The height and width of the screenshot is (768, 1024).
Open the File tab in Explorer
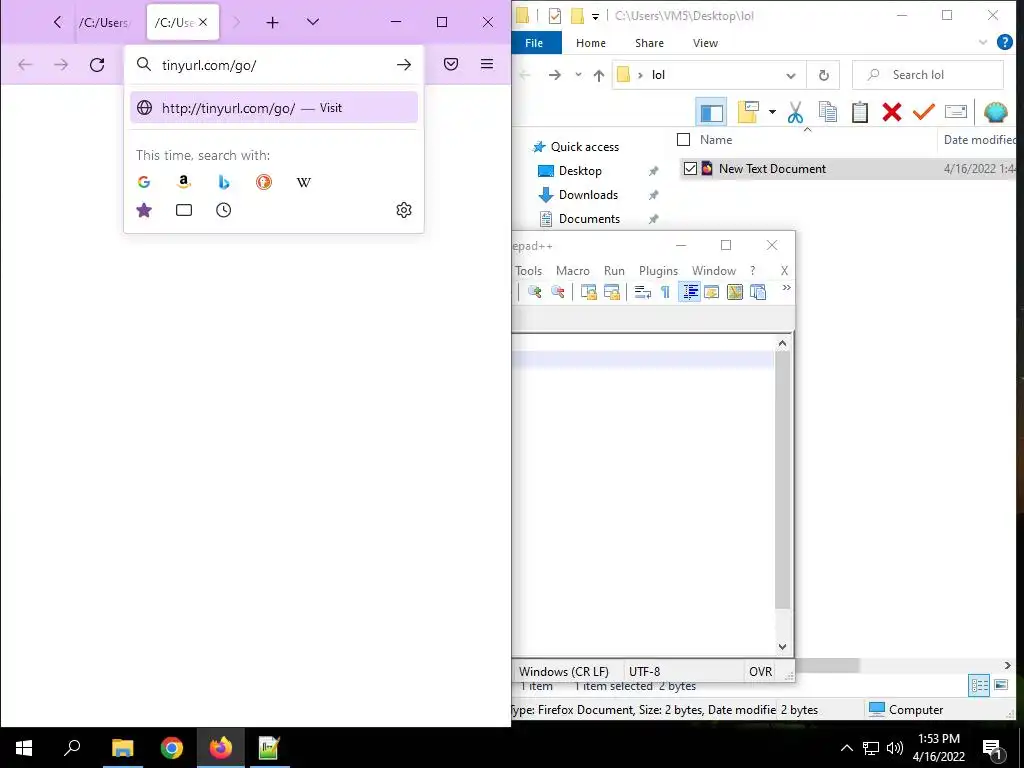coord(534,43)
